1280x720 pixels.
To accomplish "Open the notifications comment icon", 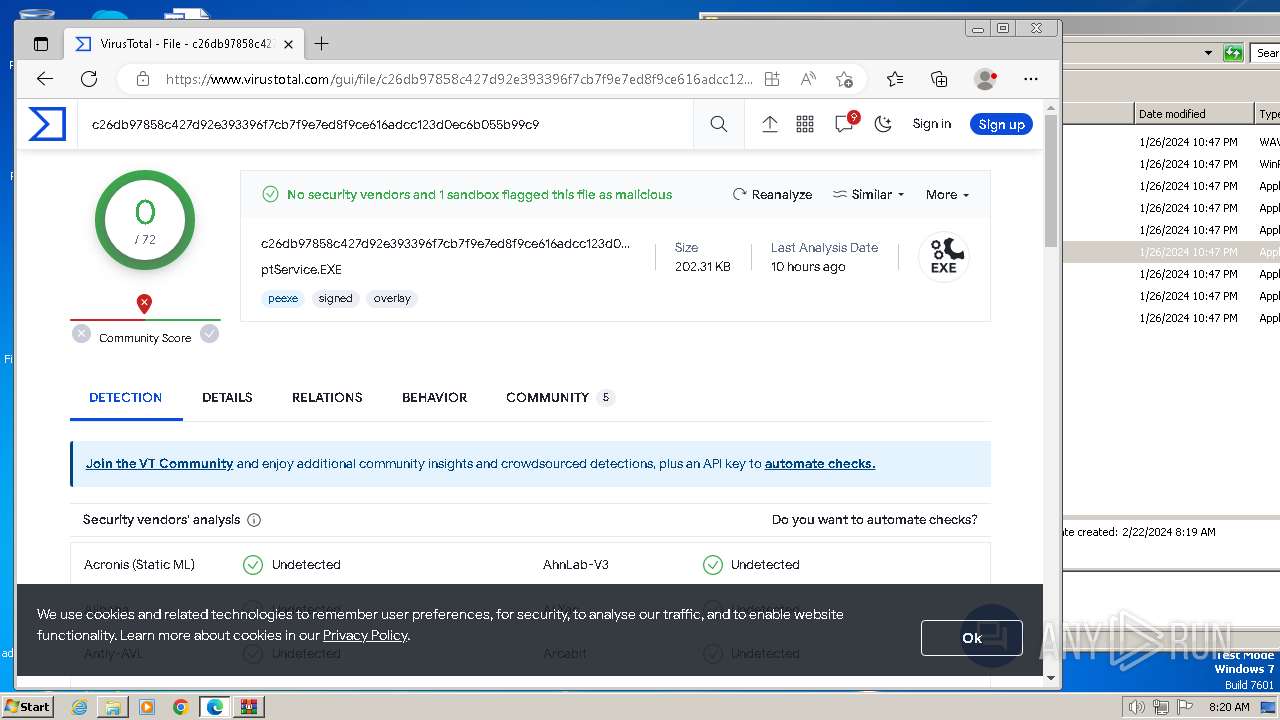I will coord(845,123).
